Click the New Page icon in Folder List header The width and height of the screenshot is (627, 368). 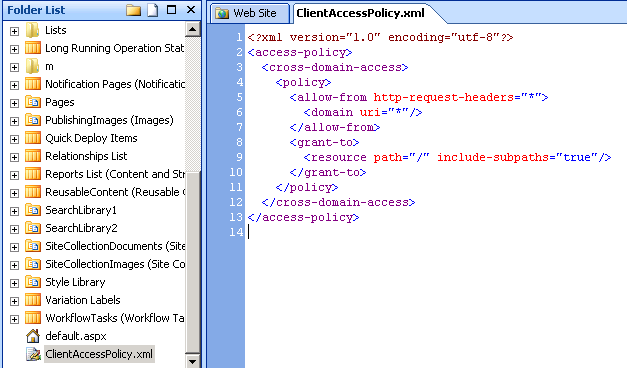pos(153,10)
